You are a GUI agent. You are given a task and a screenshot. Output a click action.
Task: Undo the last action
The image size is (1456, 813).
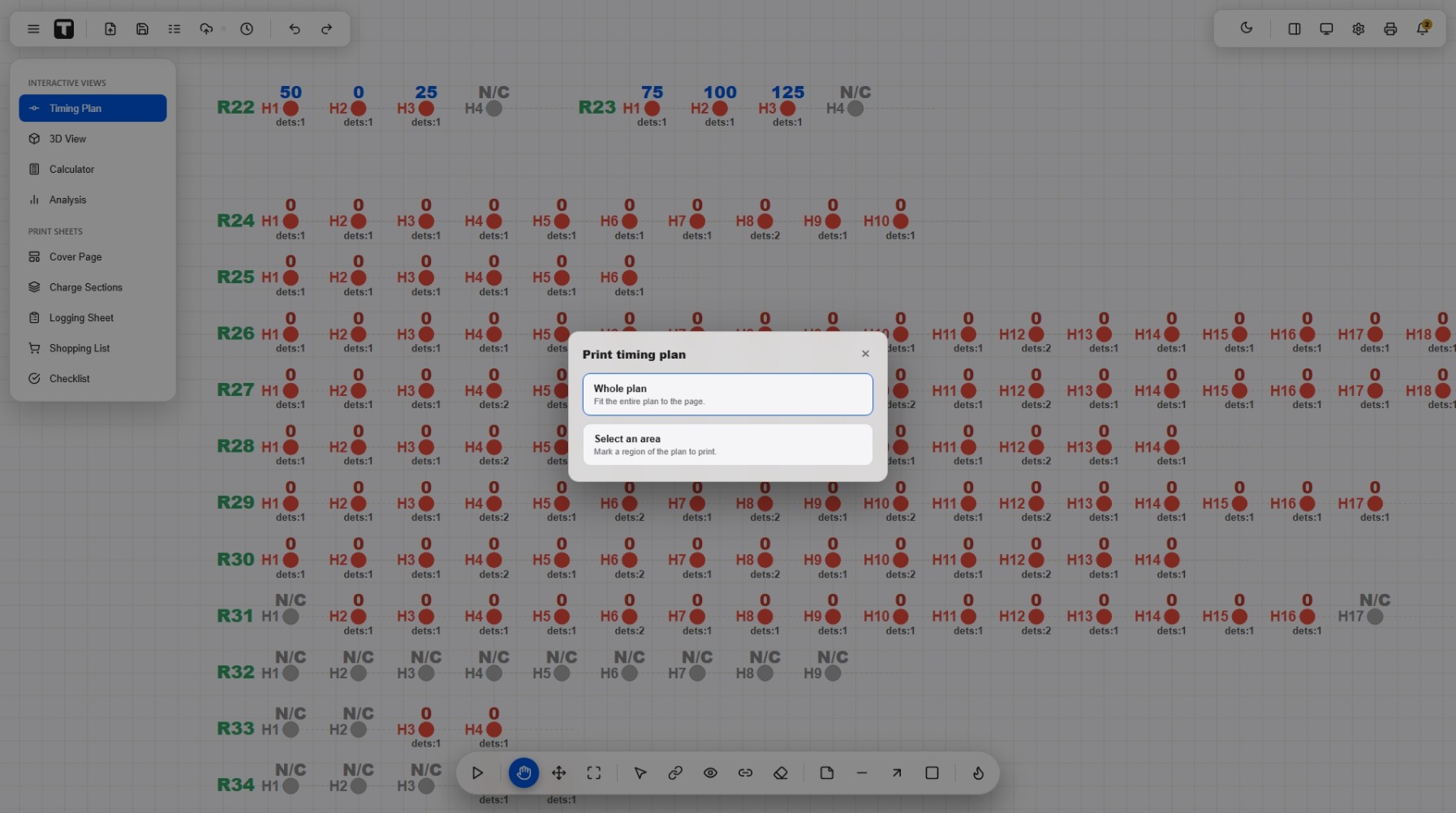(295, 29)
